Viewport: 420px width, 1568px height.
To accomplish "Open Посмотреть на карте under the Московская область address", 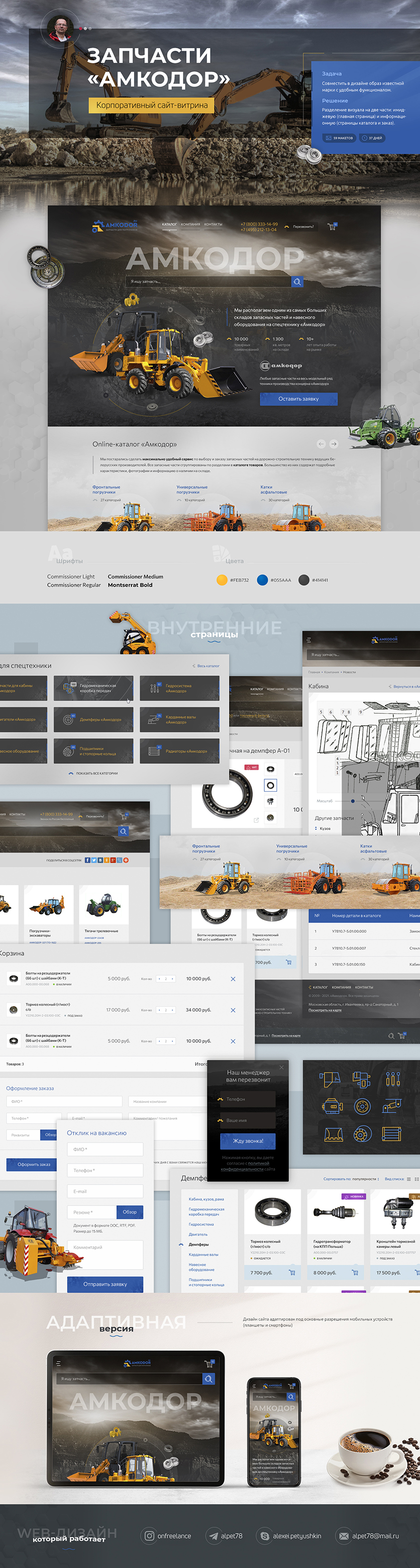I will point(325,1010).
